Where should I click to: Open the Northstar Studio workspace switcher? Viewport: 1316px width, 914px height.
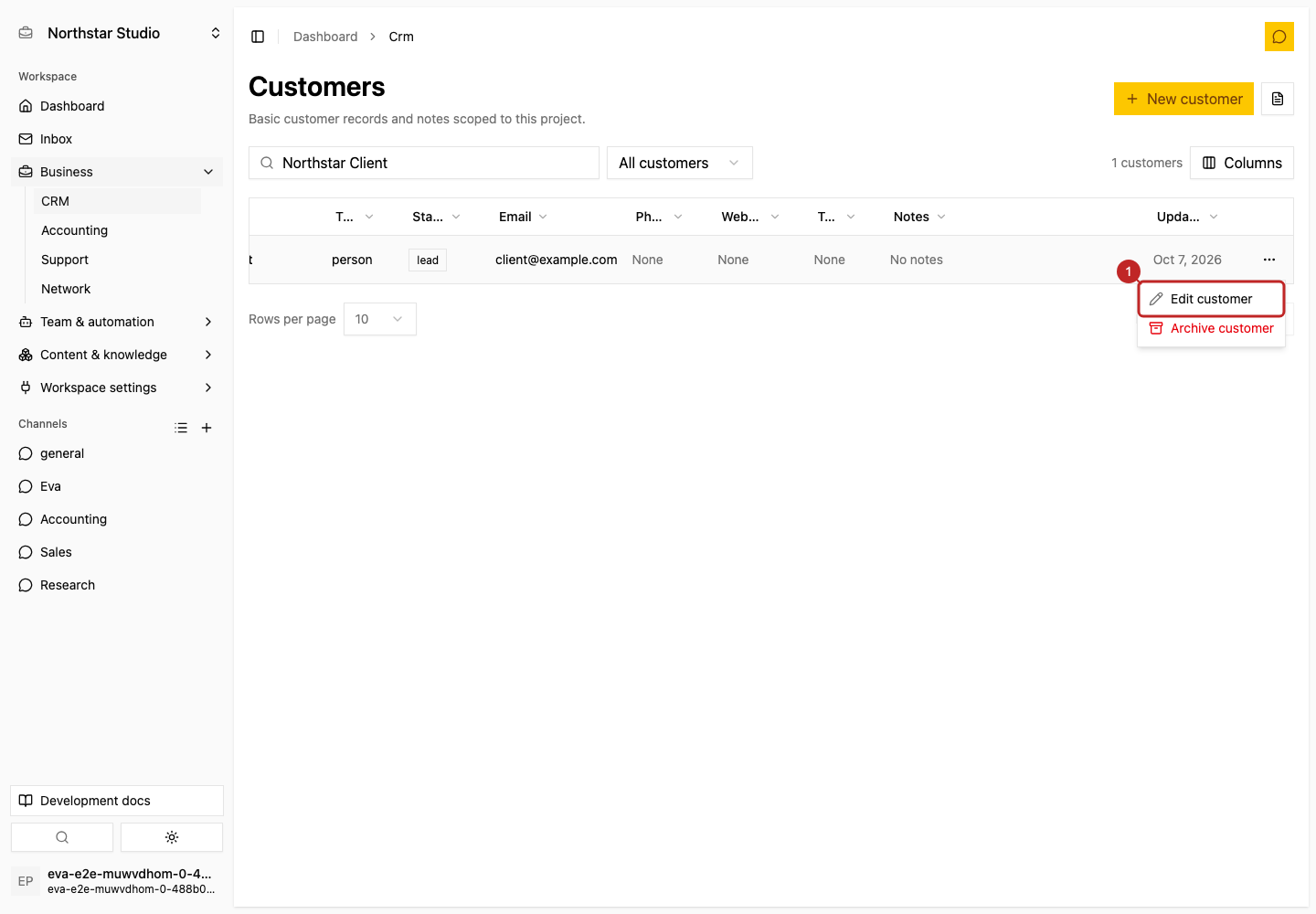(x=121, y=33)
